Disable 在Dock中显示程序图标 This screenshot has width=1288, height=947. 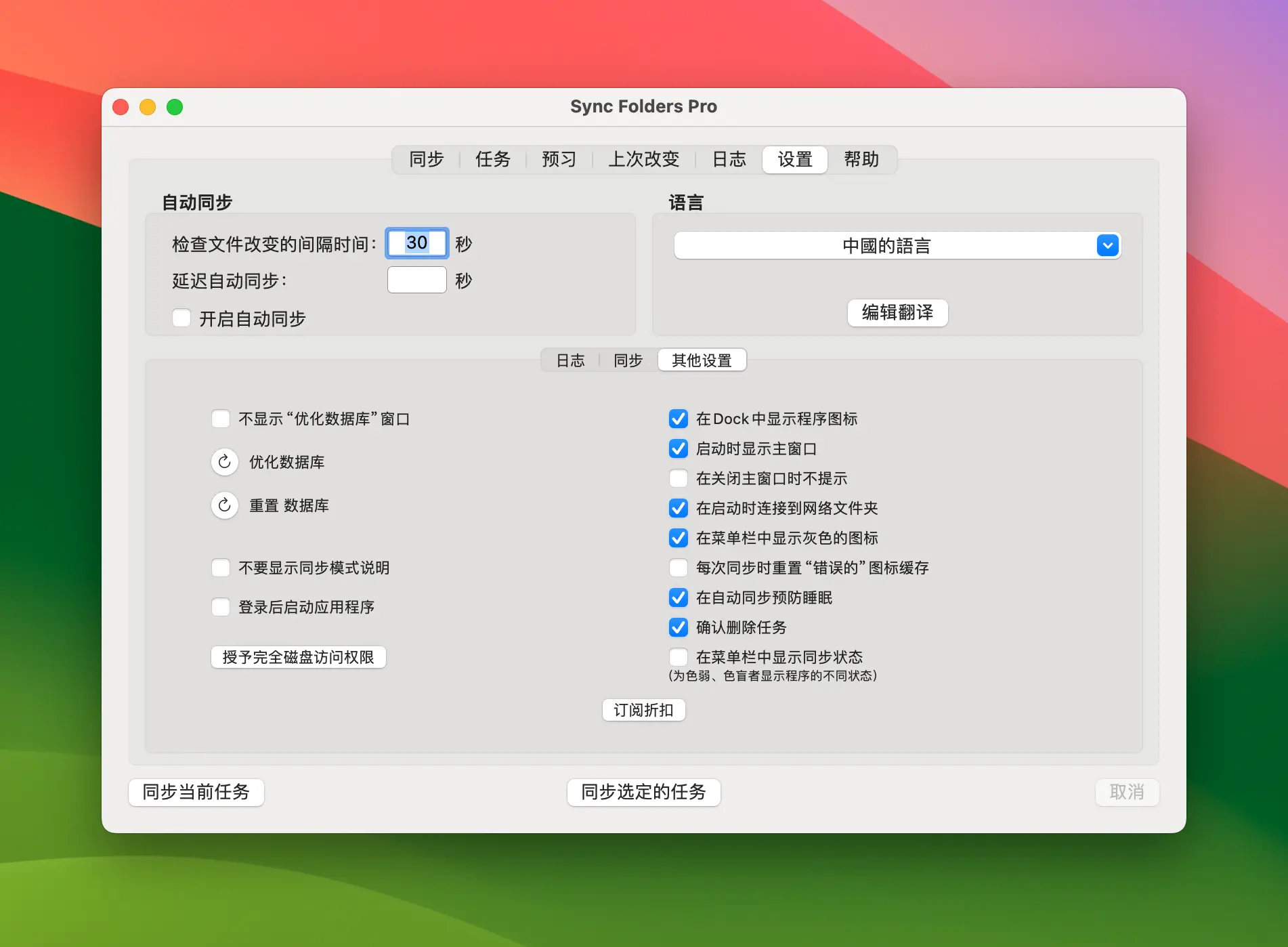(678, 419)
